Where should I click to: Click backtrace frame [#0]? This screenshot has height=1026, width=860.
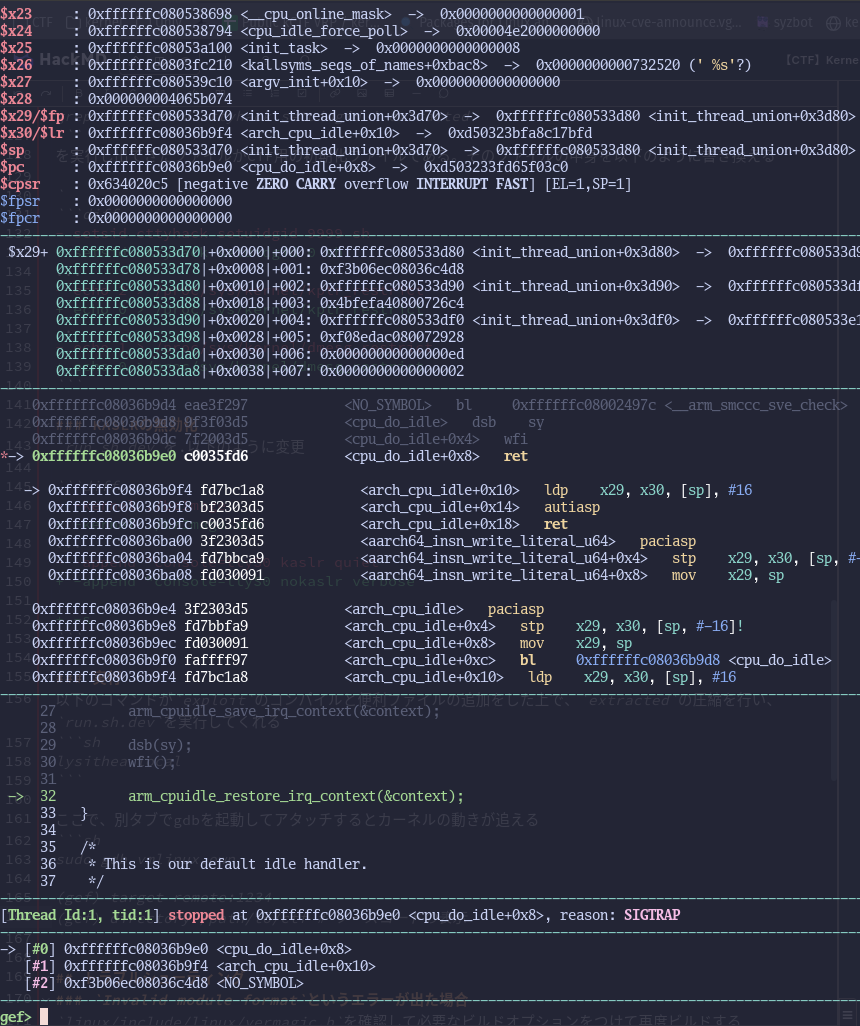[188, 949]
